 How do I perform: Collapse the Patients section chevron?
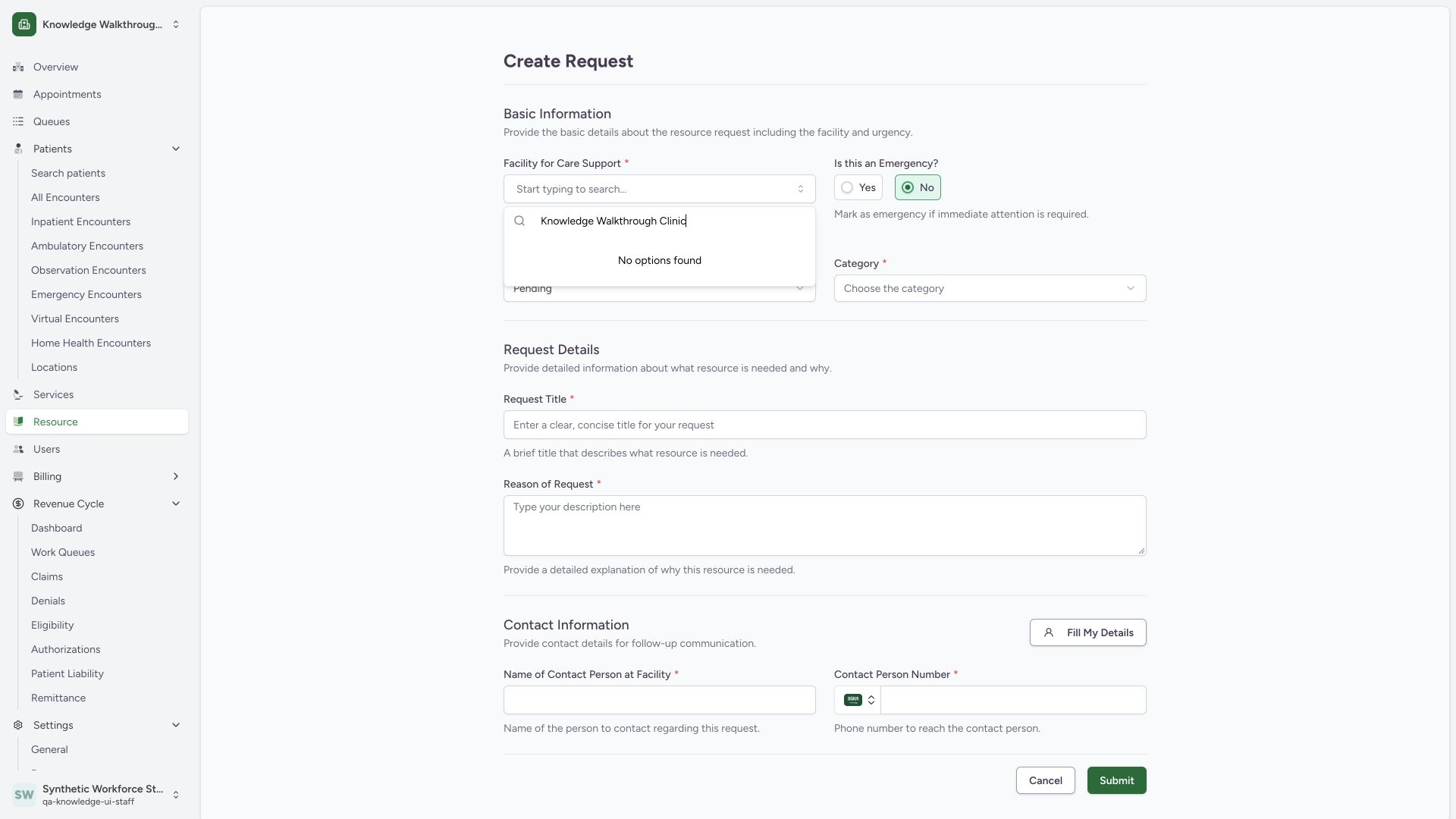point(176,149)
